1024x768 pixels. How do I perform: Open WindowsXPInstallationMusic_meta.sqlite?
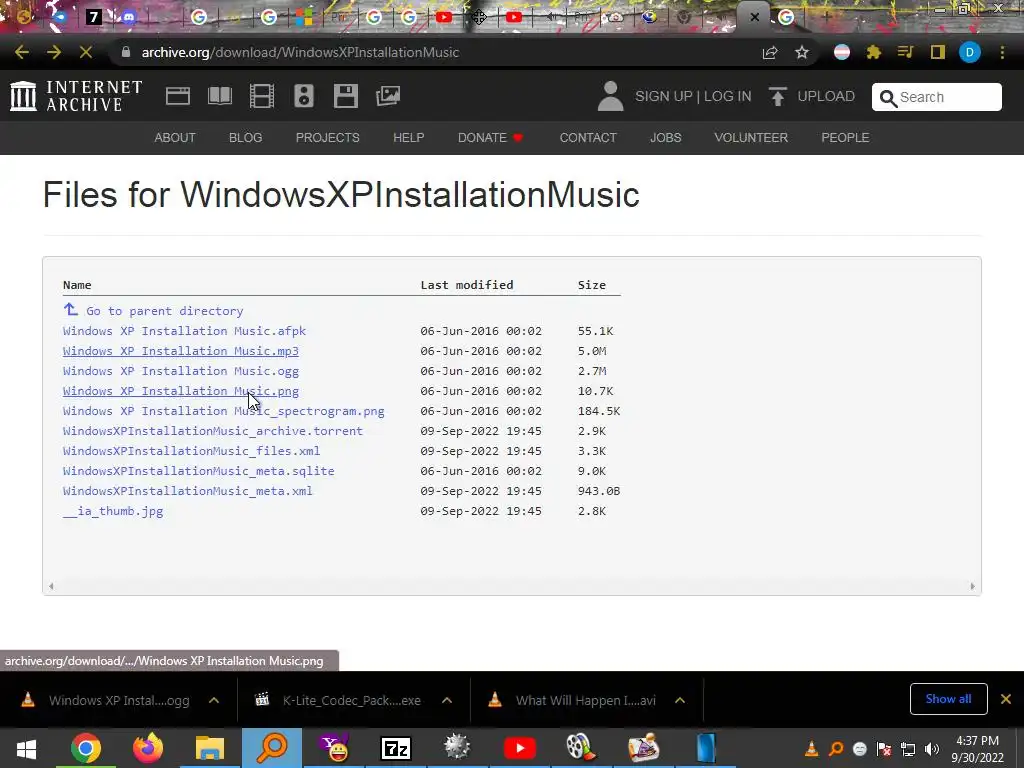click(199, 471)
